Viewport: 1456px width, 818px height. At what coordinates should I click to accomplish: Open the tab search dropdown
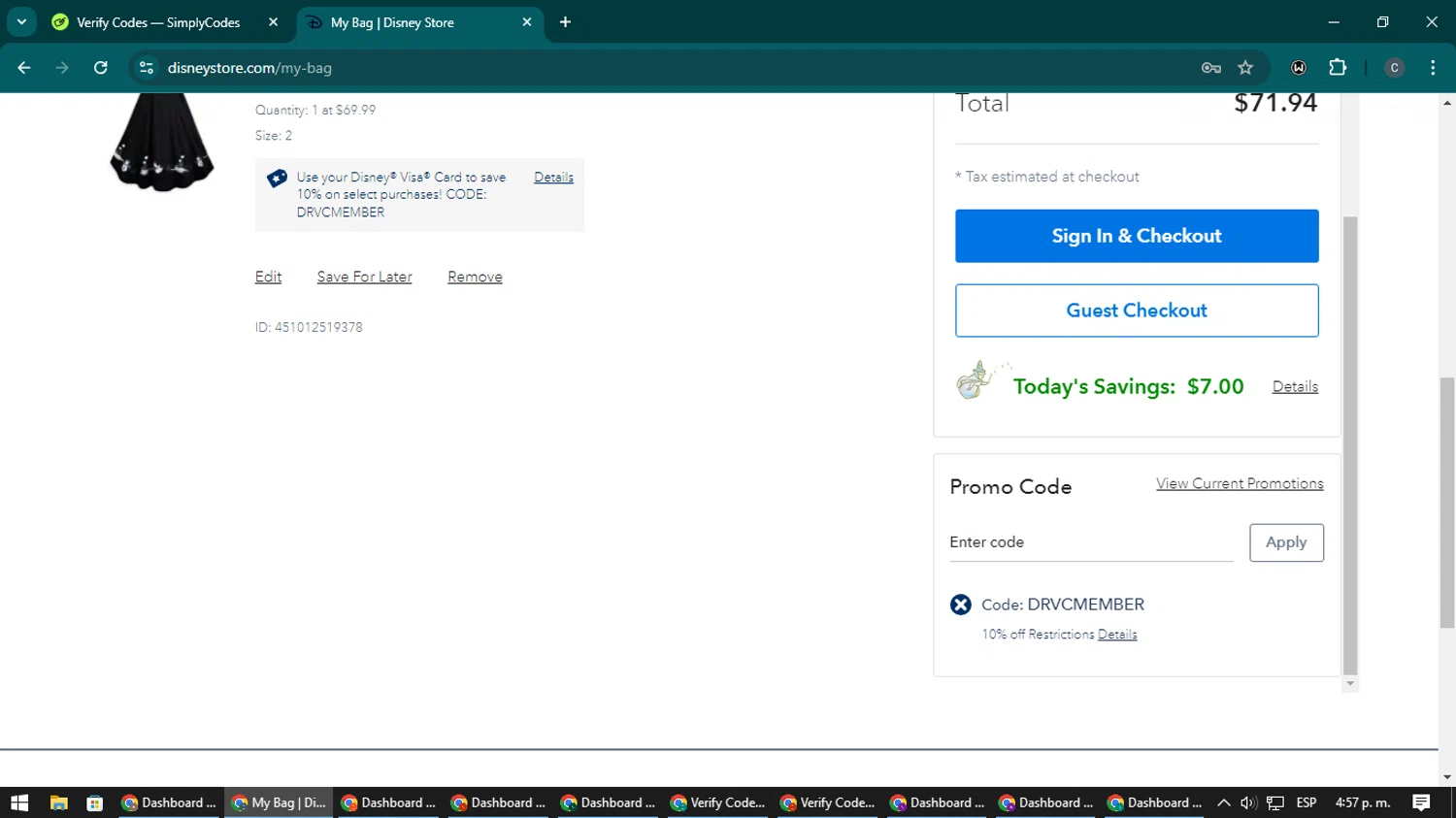point(21,22)
